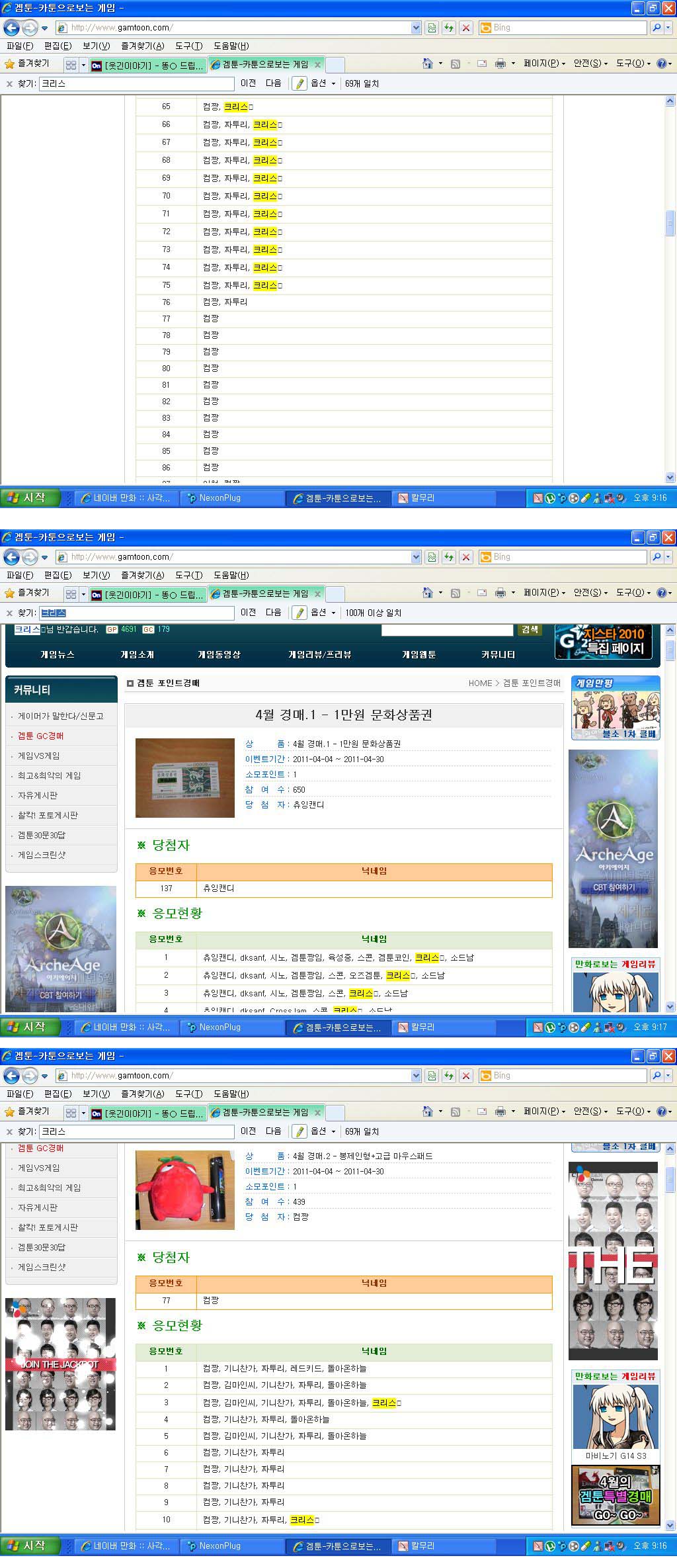The height and width of the screenshot is (1568, 677).
Task: Click the scrollbar down arrow in the top window
Action: click(x=670, y=476)
